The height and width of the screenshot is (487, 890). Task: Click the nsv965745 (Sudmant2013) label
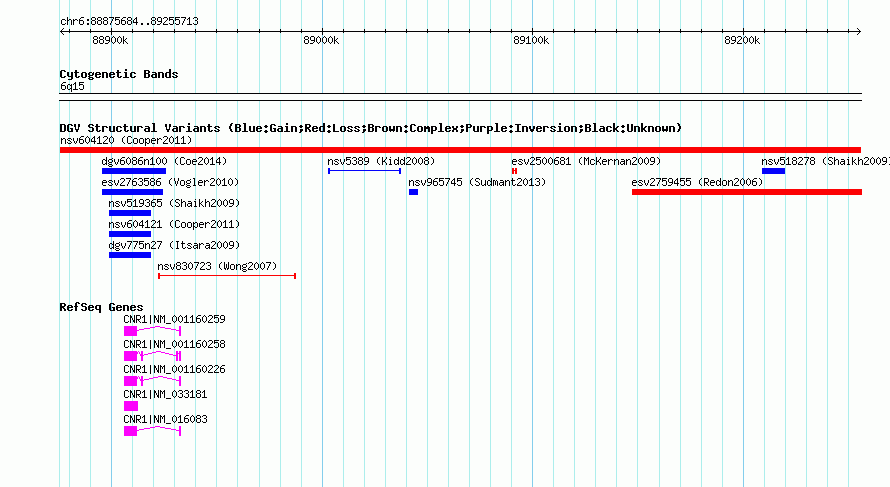[477, 182]
